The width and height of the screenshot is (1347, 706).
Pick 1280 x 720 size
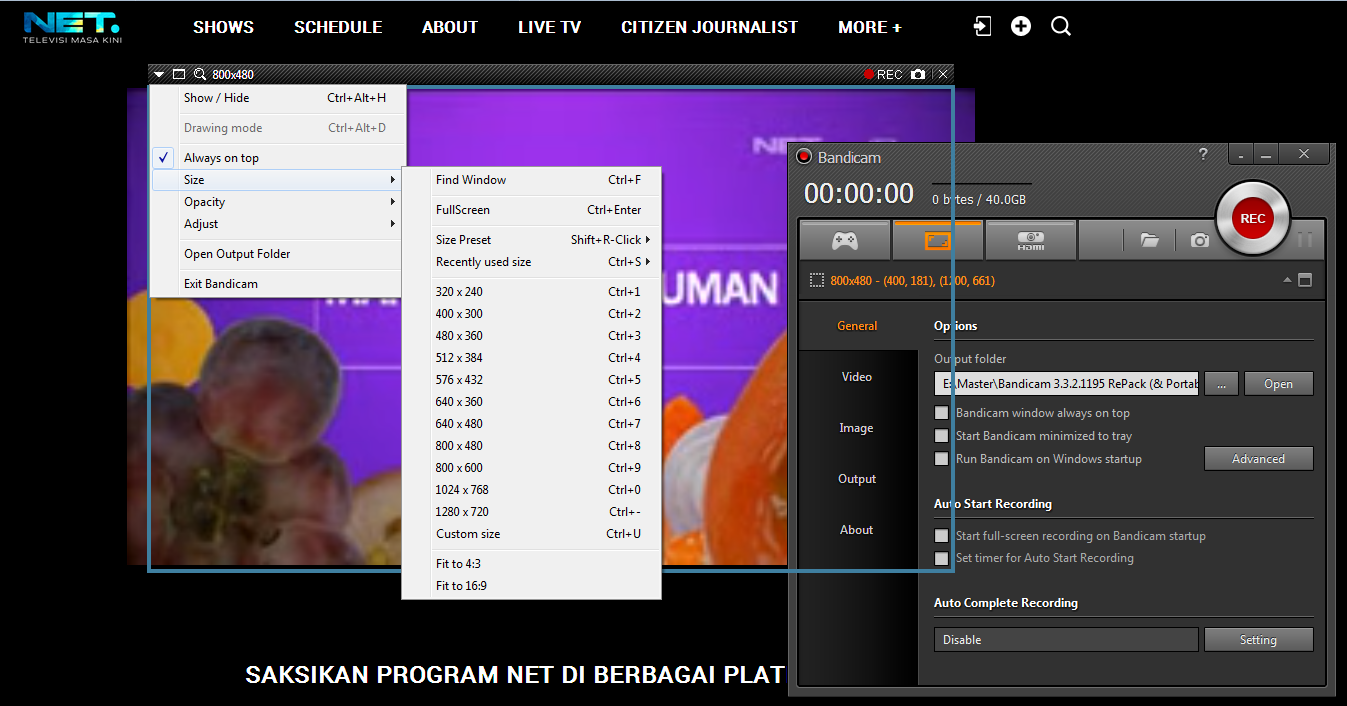click(531, 512)
